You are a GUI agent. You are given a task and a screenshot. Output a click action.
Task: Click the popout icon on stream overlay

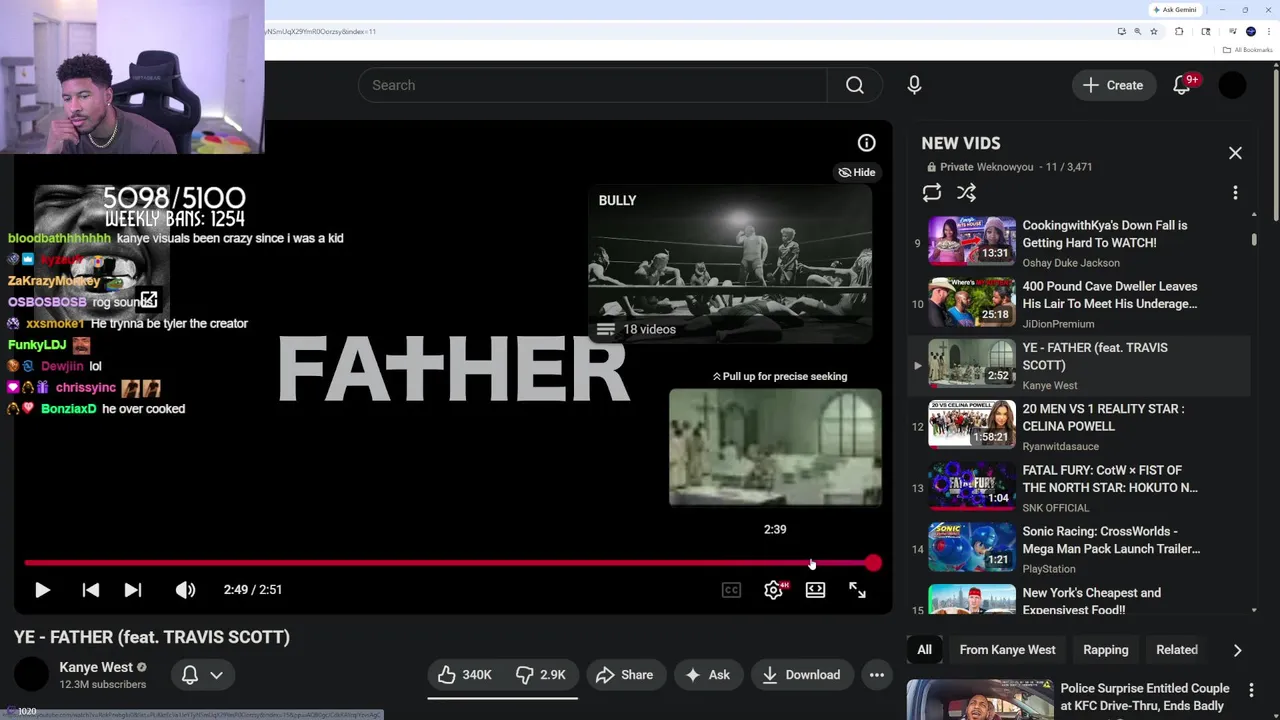(x=148, y=299)
